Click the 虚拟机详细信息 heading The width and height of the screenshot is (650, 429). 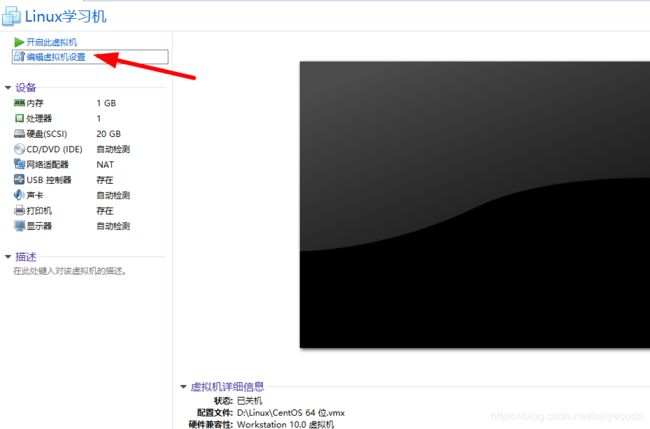227,387
